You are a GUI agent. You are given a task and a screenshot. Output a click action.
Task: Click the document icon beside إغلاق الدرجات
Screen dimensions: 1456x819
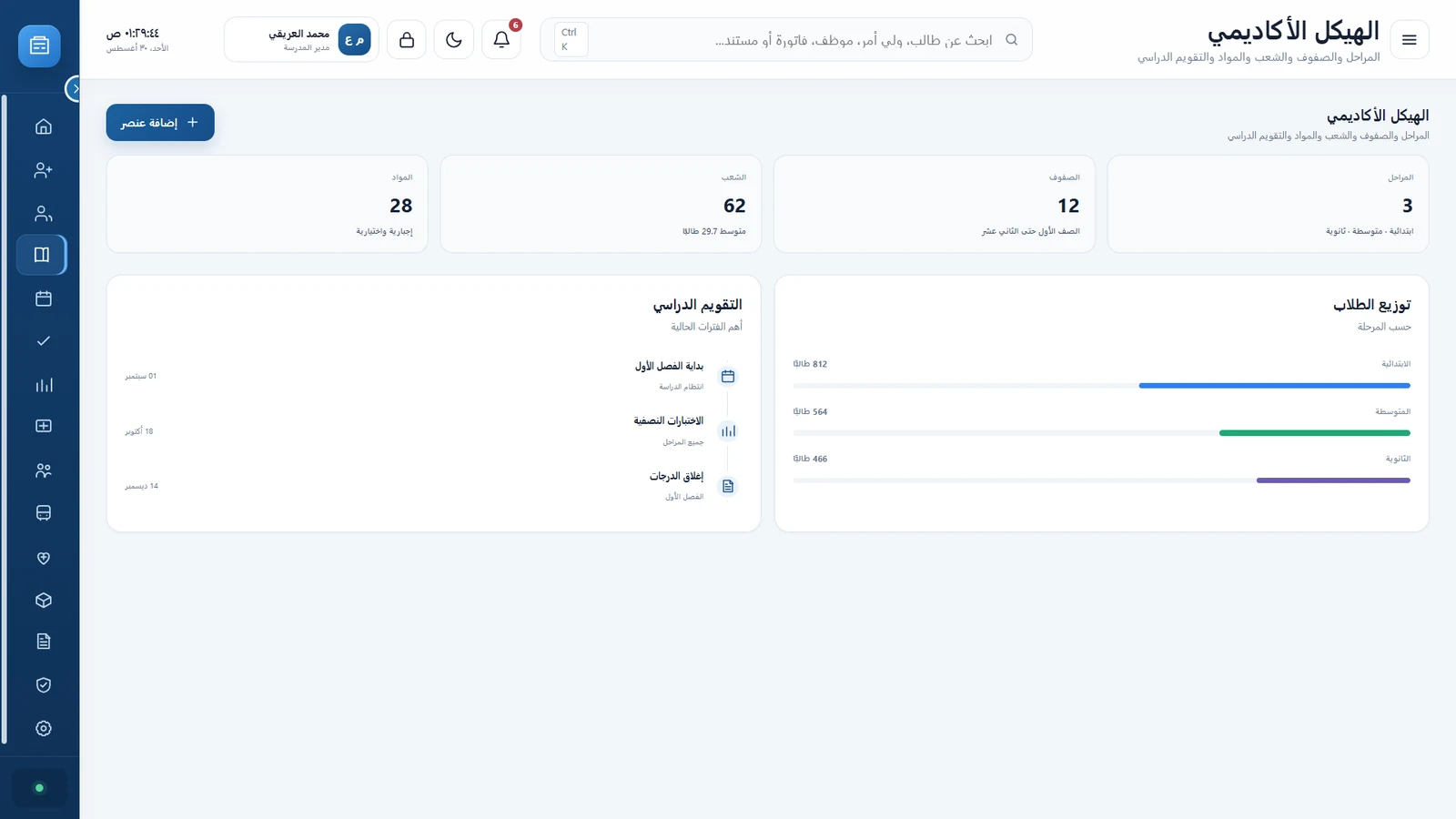click(728, 486)
